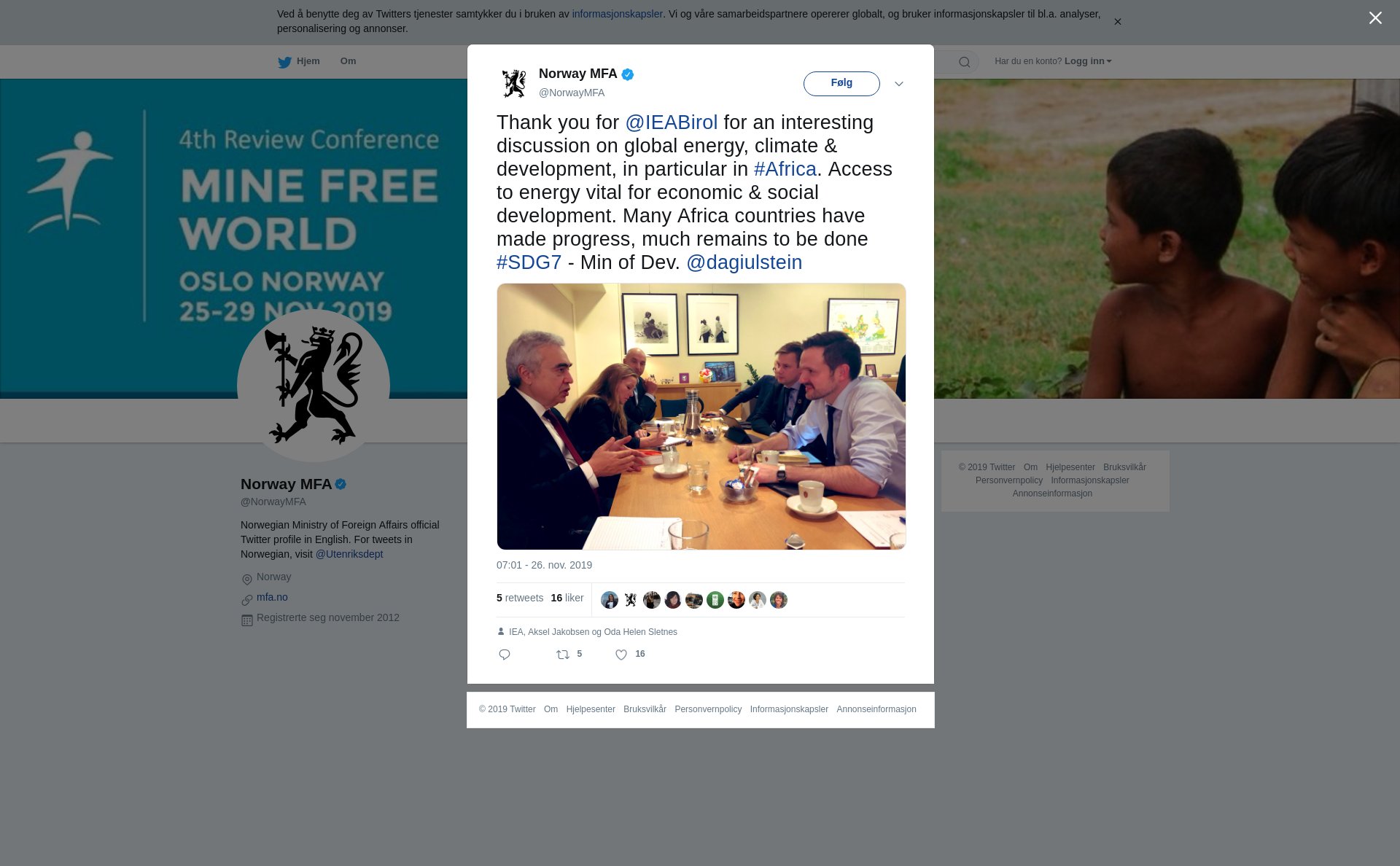This screenshot has height=866, width=1400.
Task: Click the search magnifier icon
Action: 964,62
